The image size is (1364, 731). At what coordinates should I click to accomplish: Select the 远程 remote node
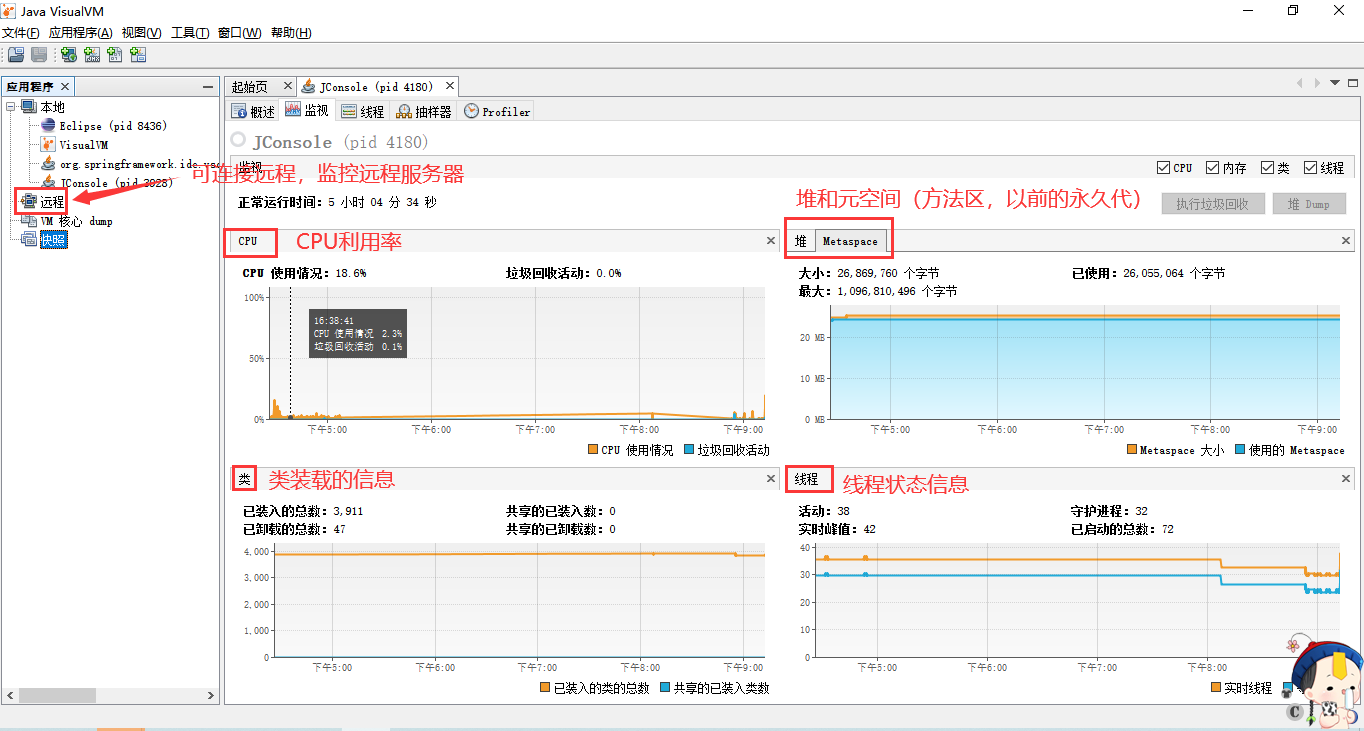(x=52, y=202)
